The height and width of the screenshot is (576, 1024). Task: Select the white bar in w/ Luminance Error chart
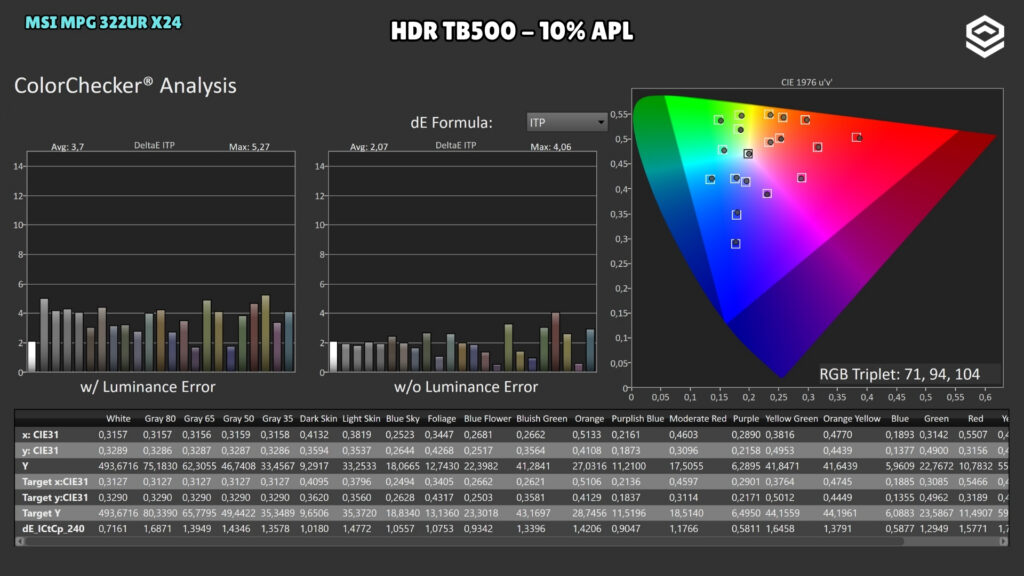(x=31, y=357)
